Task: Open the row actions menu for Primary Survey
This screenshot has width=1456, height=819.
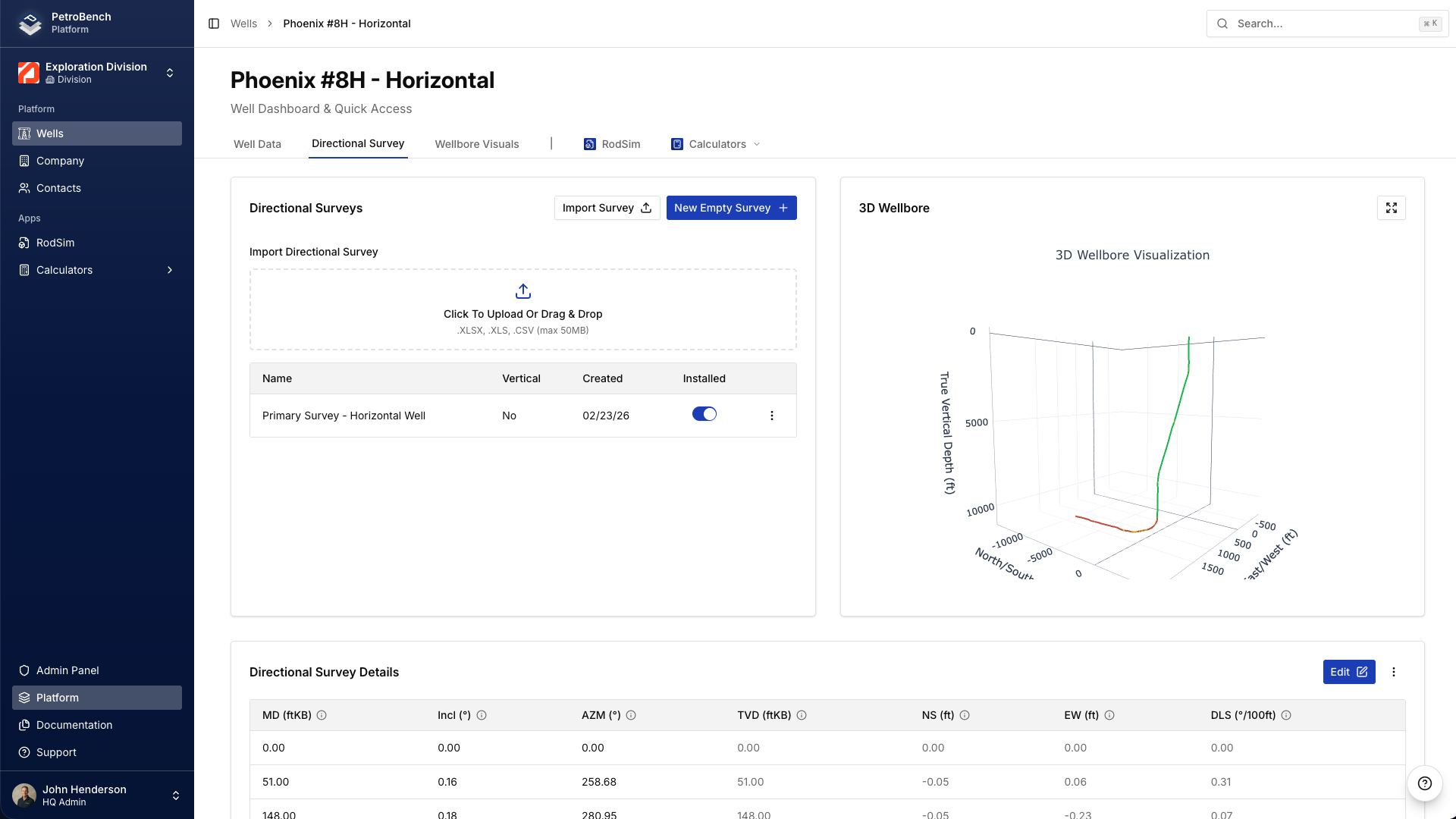Action: point(772,416)
